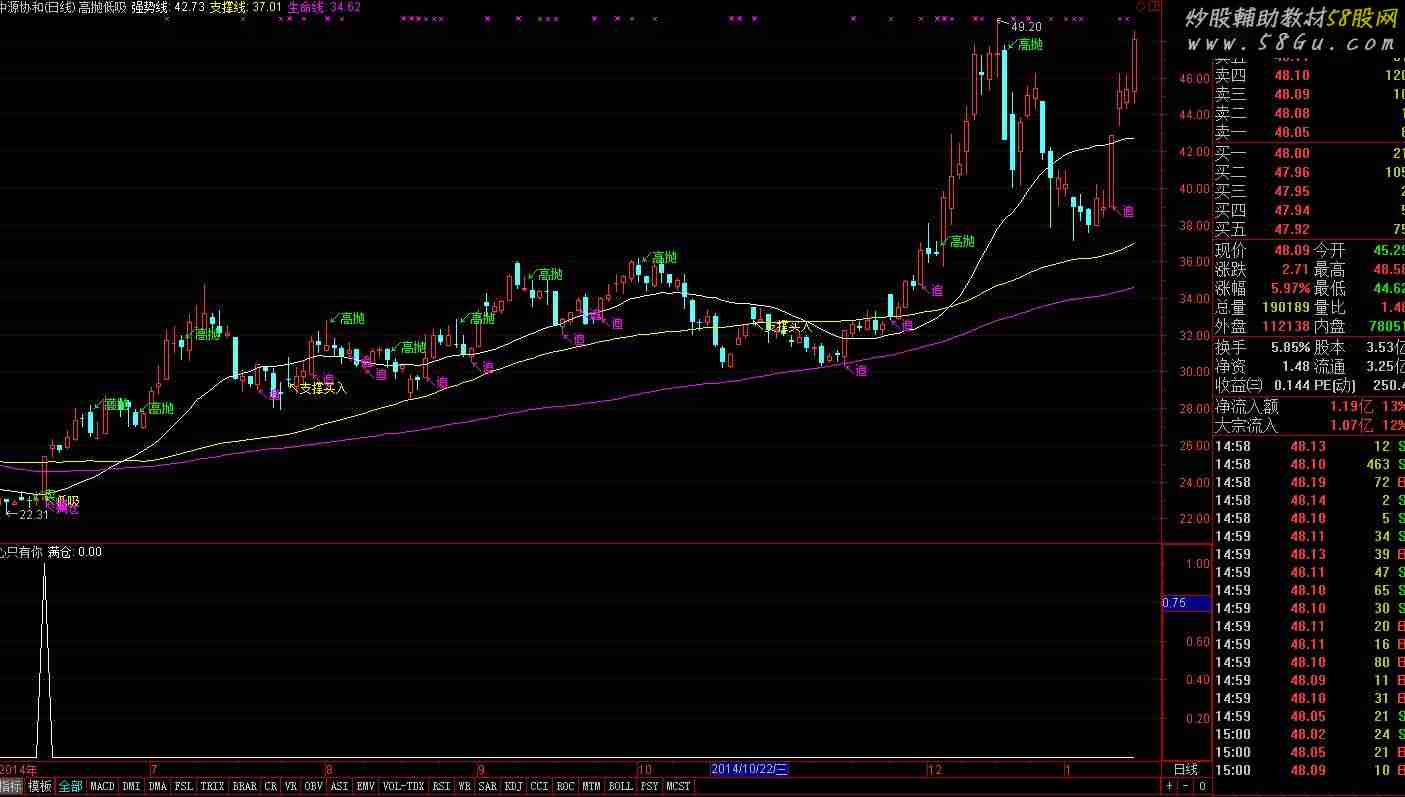Click the 支撑线 legend label
This screenshot has width=1405, height=797.
228,7
